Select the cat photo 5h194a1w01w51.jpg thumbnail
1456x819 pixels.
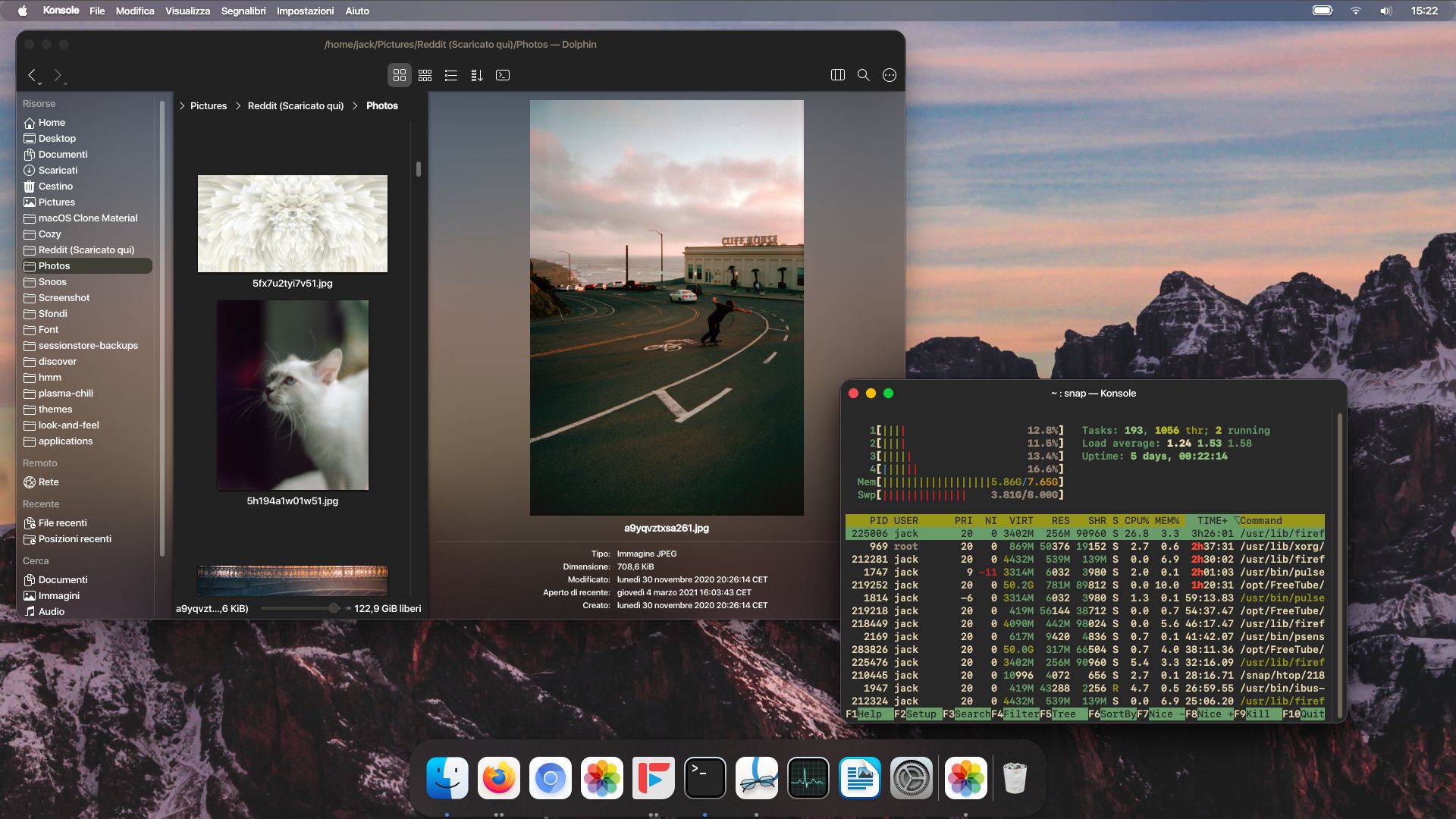(x=293, y=394)
